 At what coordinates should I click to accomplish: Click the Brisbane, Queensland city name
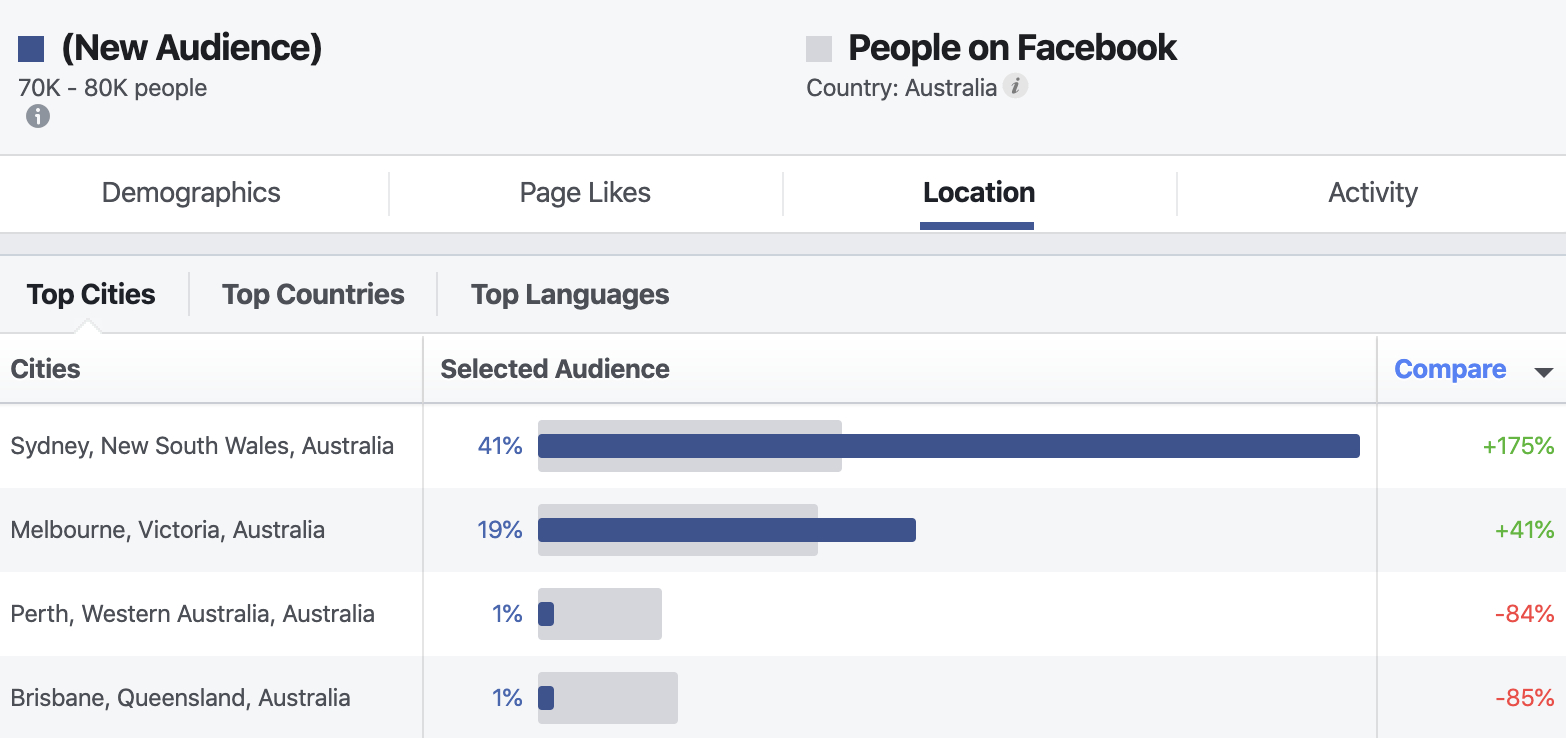[181, 698]
